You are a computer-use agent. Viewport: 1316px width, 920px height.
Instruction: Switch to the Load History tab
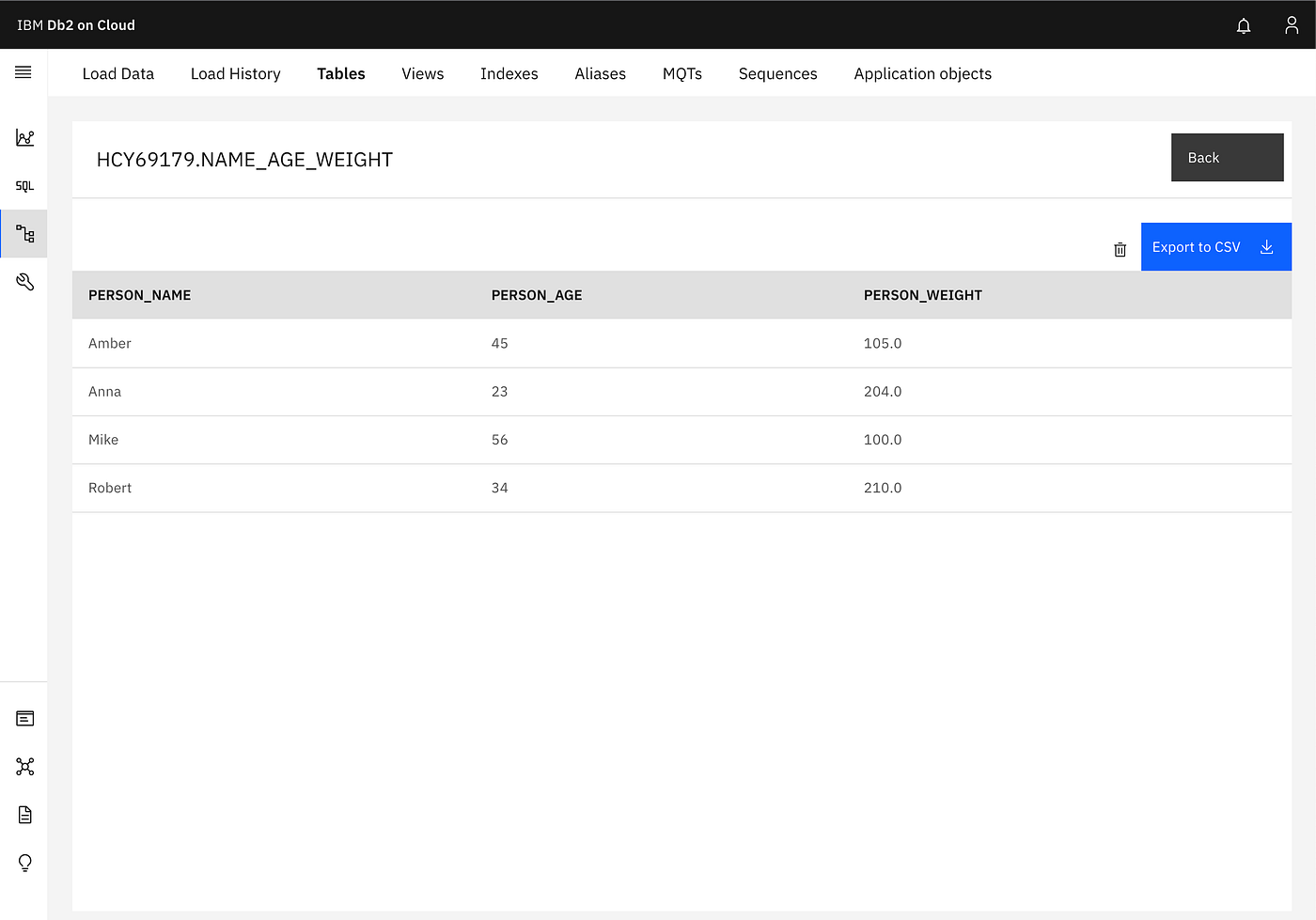point(236,73)
